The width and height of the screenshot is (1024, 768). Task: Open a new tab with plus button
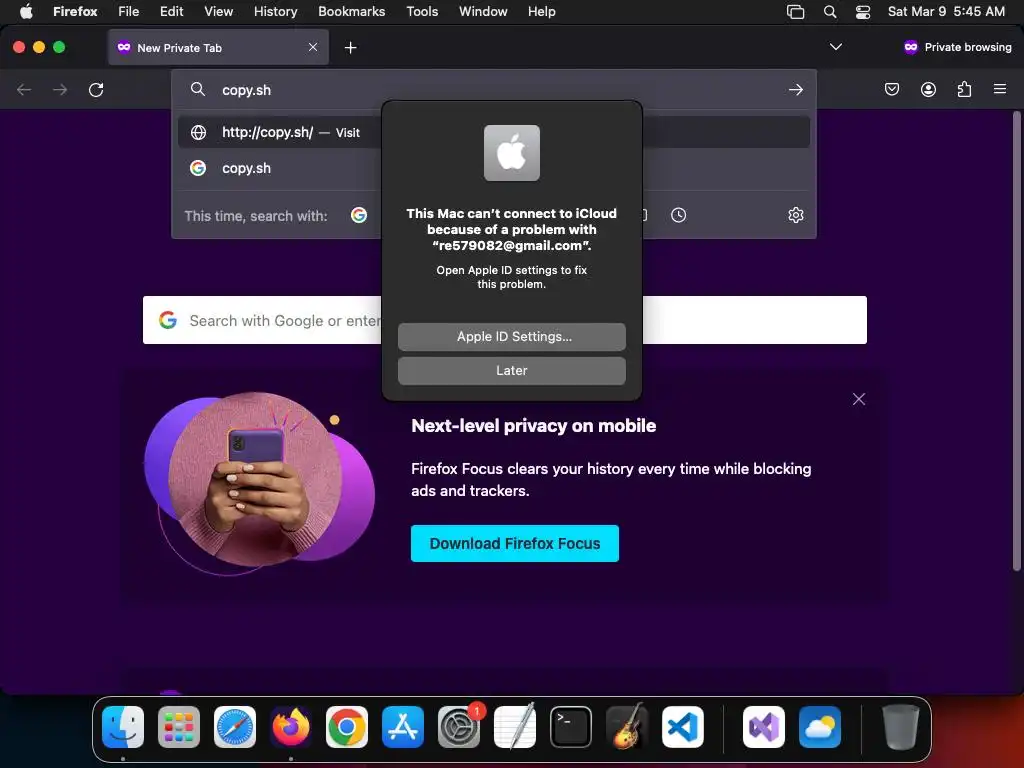tap(351, 48)
